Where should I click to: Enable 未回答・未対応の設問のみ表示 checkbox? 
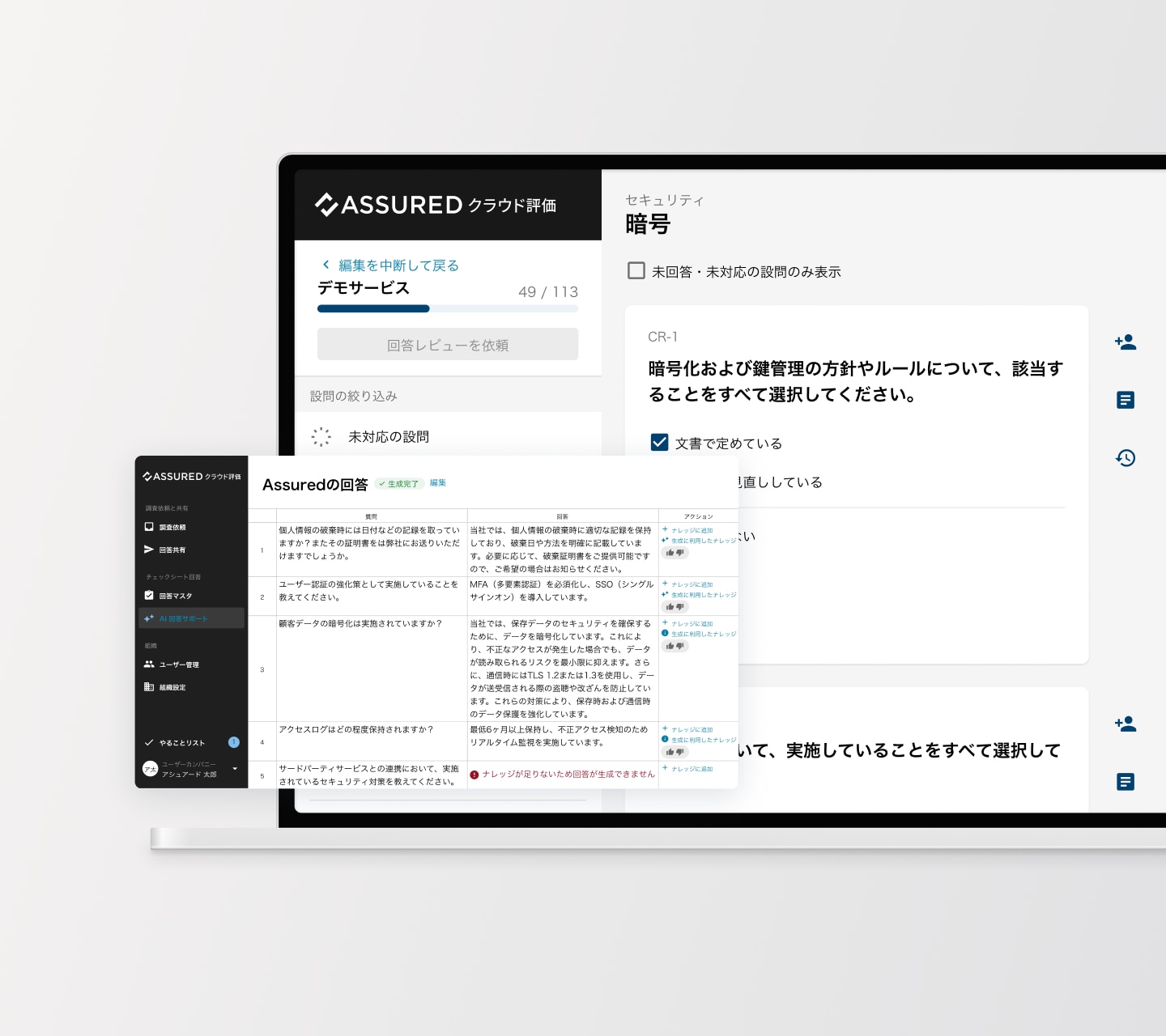[x=636, y=271]
